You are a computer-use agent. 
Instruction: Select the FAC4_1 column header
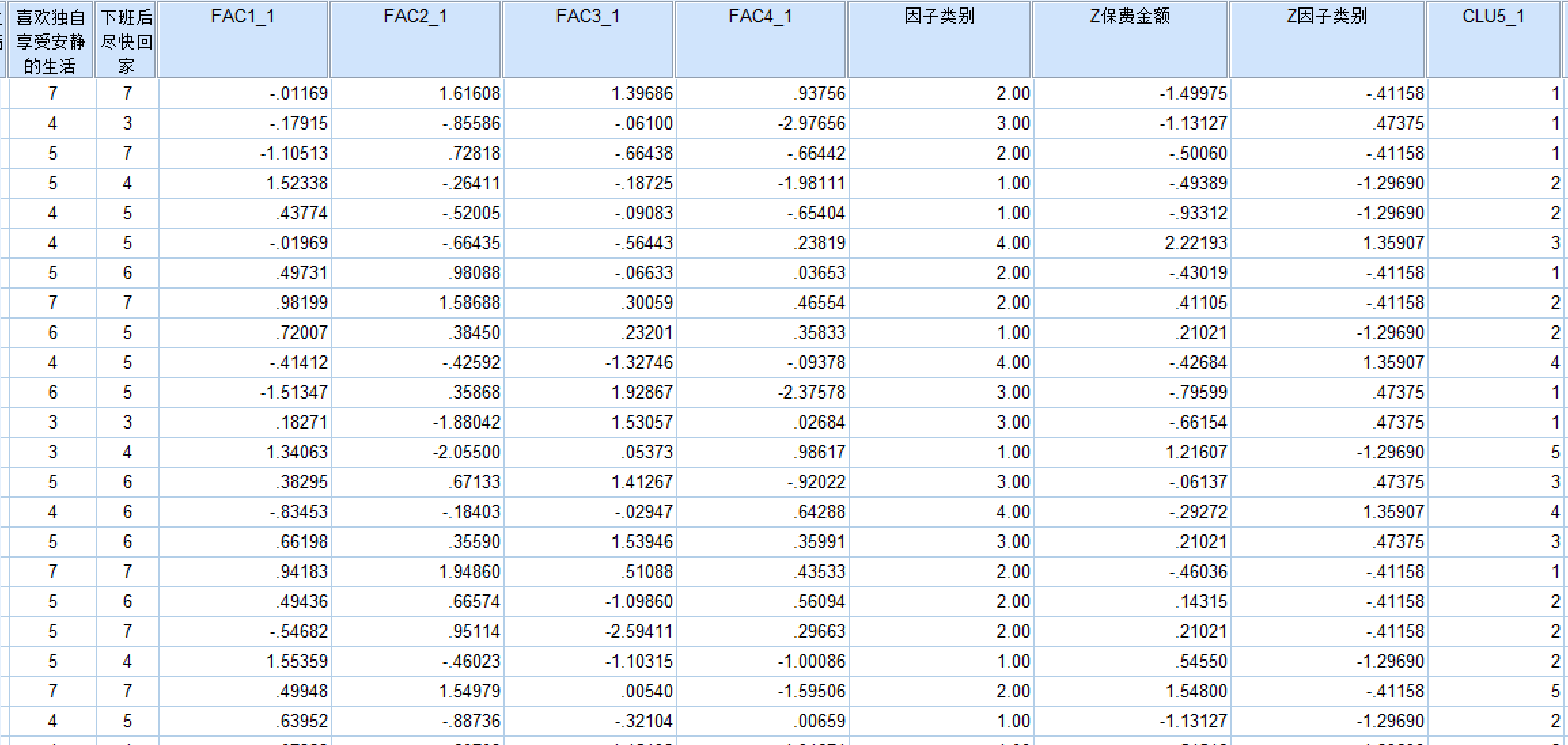pyautogui.click(x=761, y=39)
